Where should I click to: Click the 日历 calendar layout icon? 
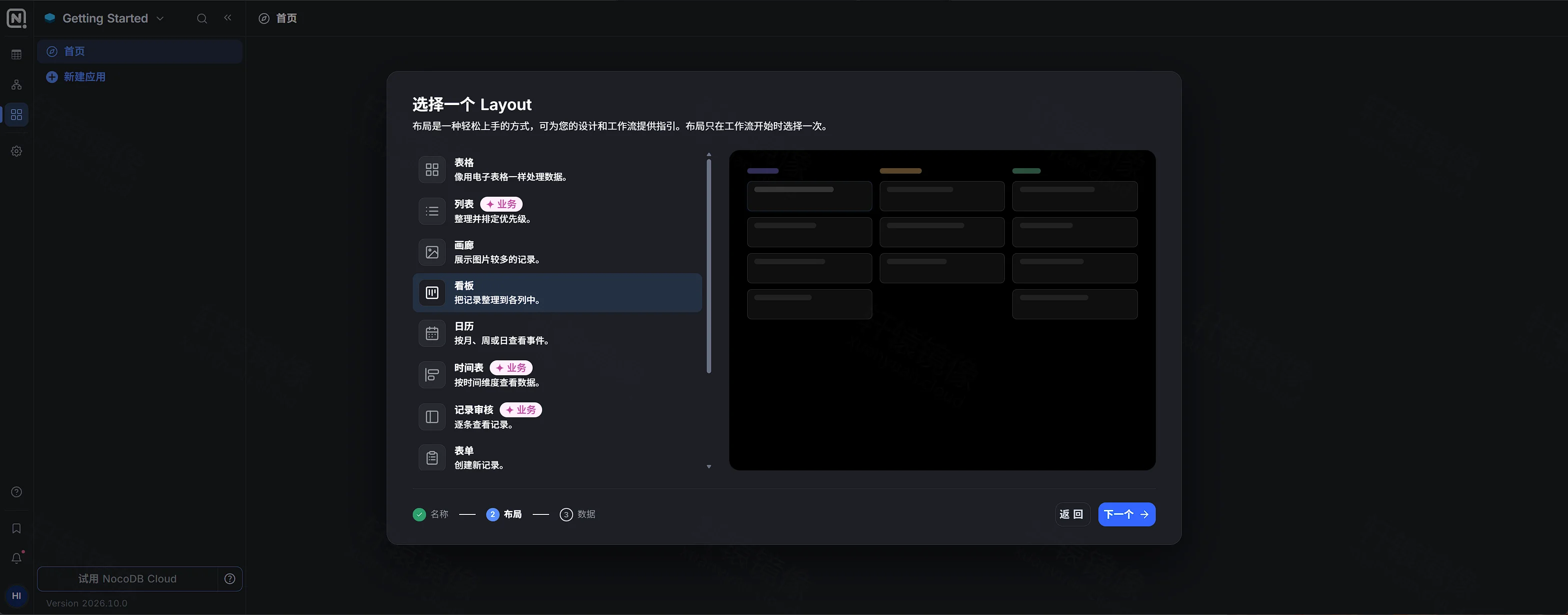pyautogui.click(x=432, y=334)
